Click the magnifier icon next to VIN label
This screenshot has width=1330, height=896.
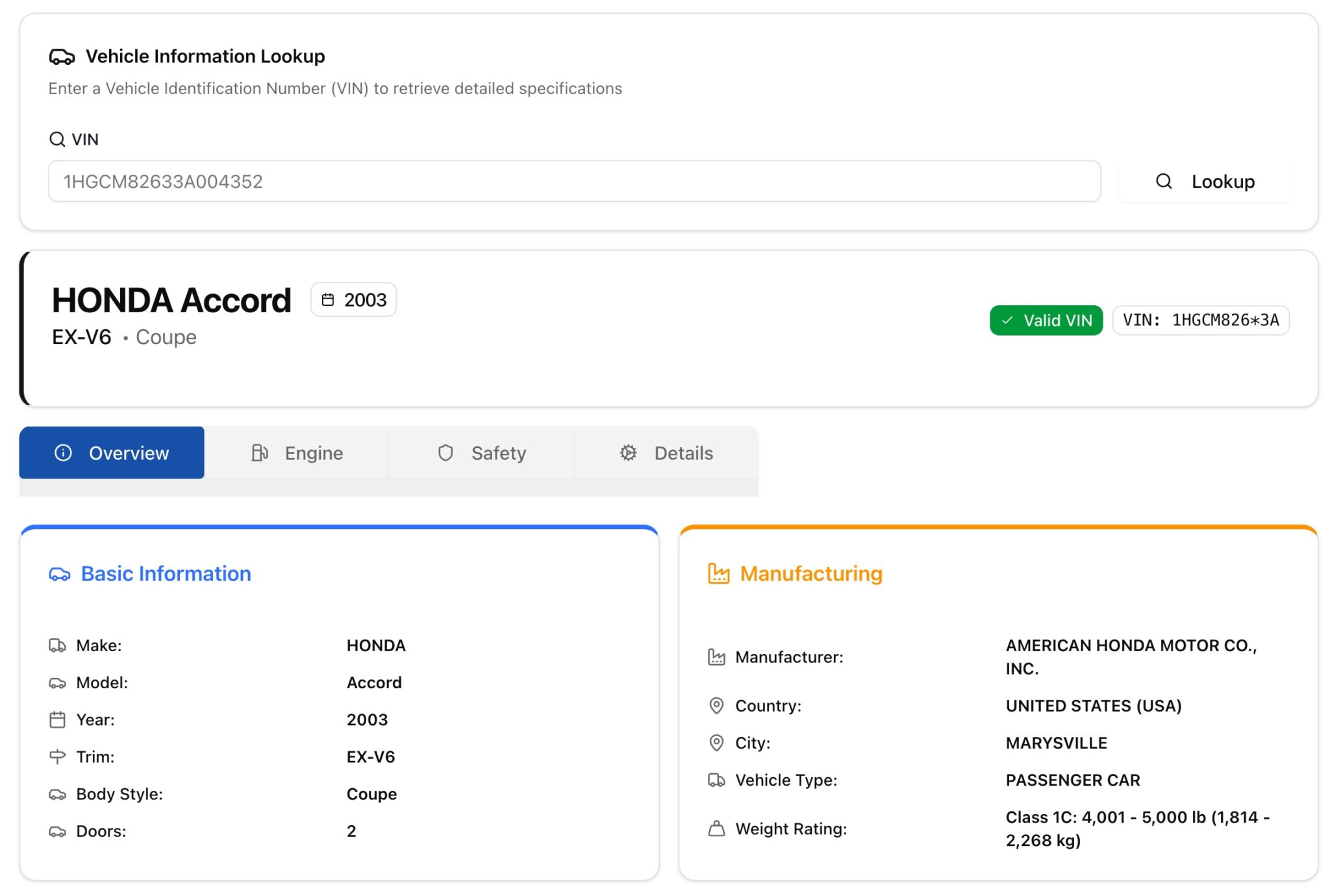pyautogui.click(x=57, y=140)
